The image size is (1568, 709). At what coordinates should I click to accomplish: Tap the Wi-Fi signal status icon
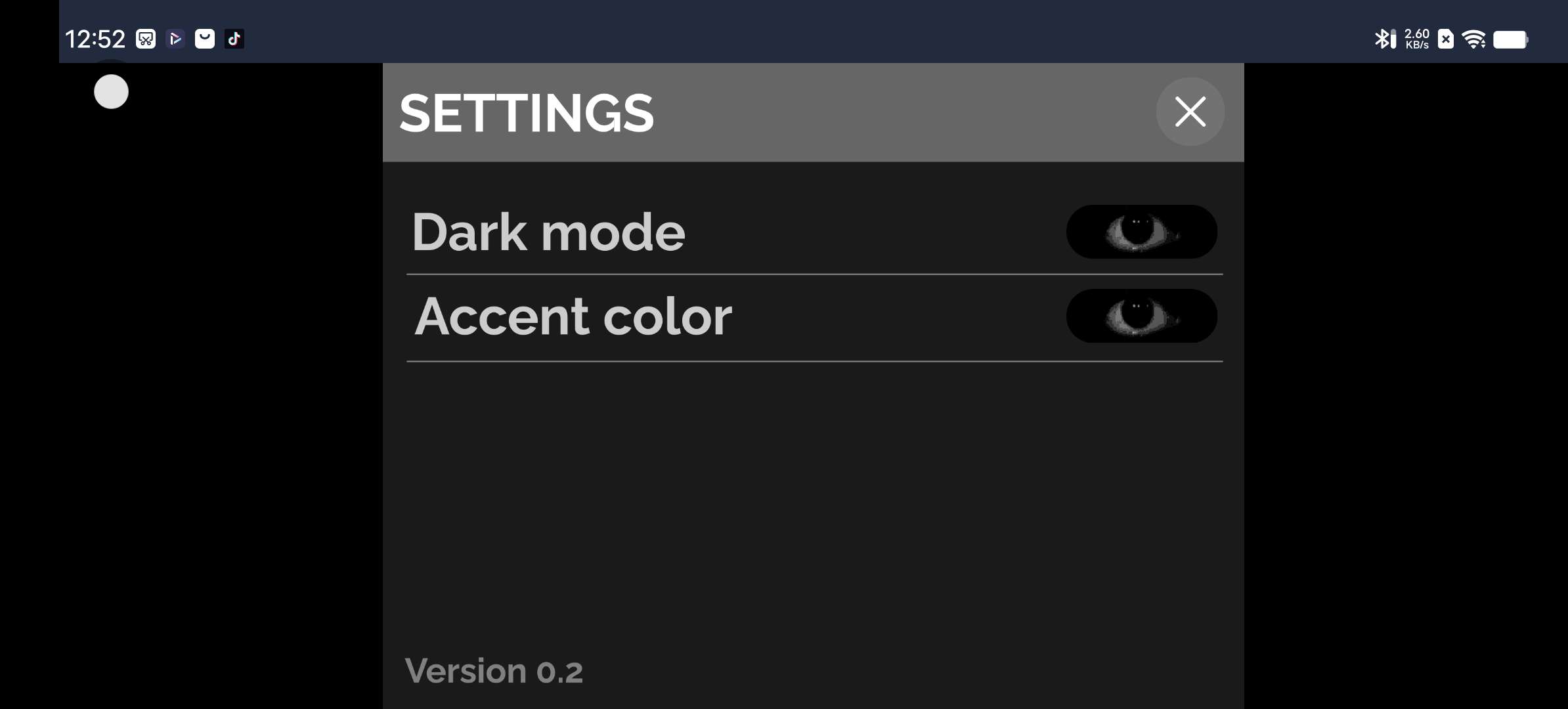coord(1474,39)
